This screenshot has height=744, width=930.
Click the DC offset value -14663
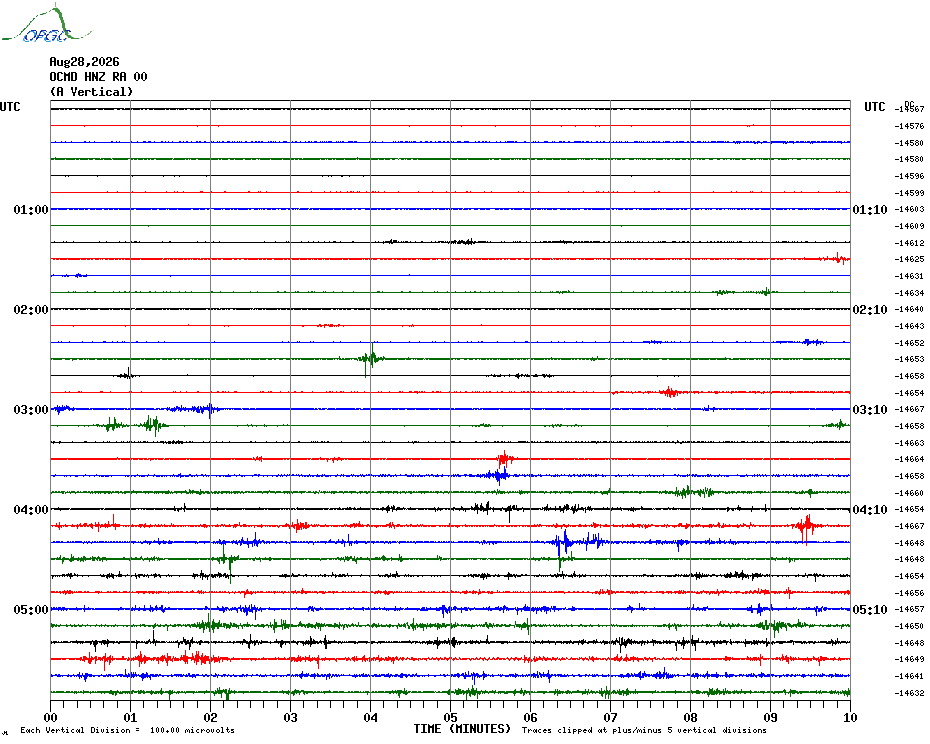click(x=909, y=443)
